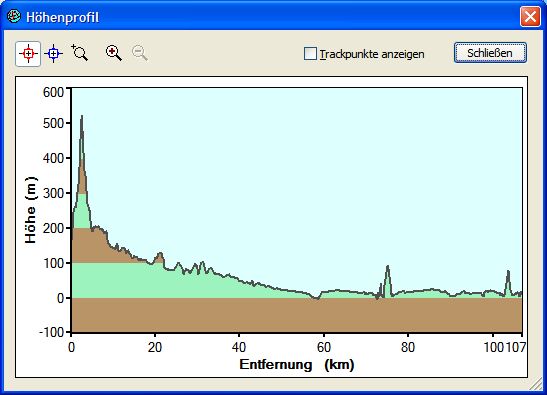Click the 'Entfernung (km)' axis label
Image resolution: width=547 pixels, height=395 pixels.
[297, 365]
